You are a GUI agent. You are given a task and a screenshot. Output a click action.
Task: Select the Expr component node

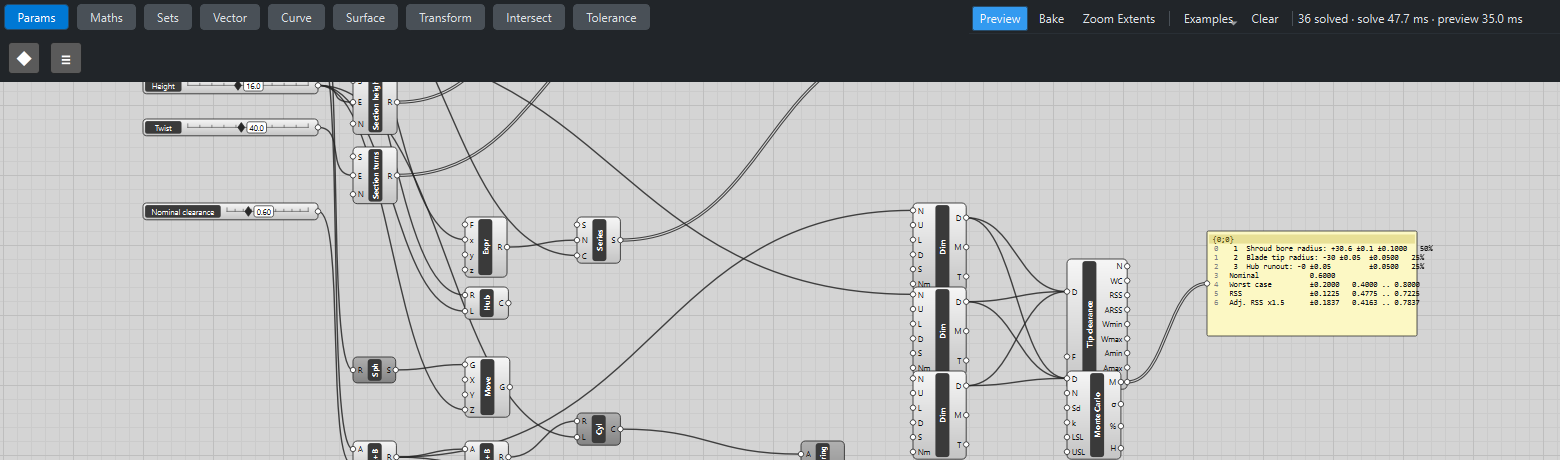point(486,246)
